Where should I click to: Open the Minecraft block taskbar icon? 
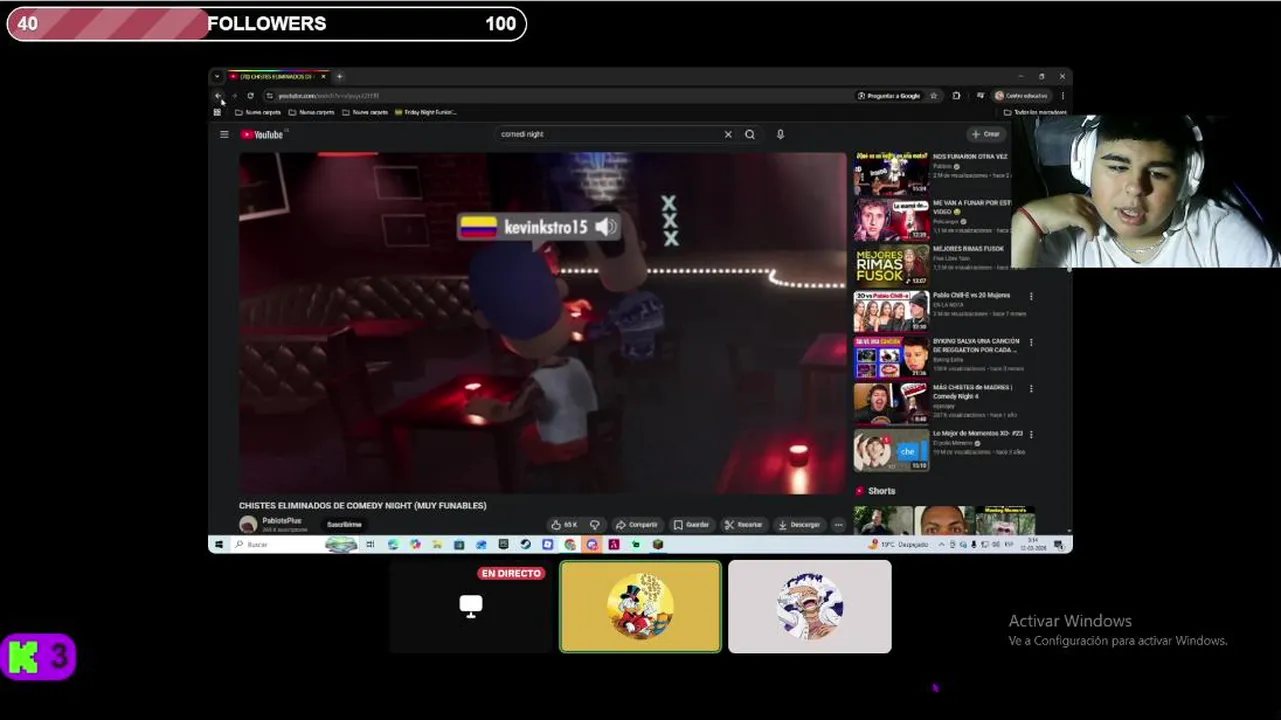pos(657,544)
